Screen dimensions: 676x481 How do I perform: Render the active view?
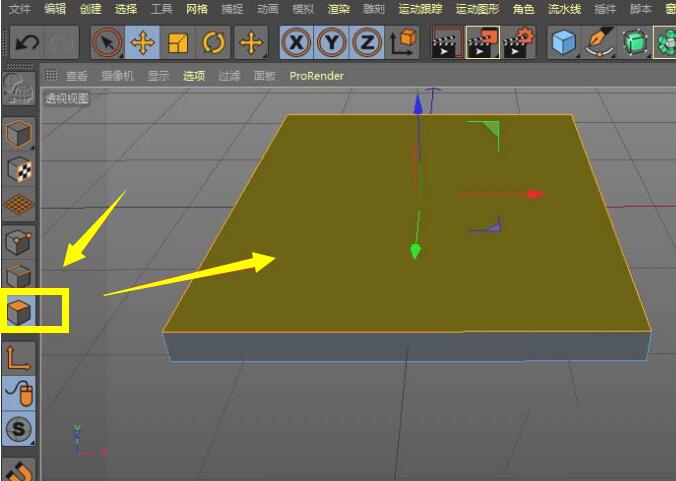(447, 42)
